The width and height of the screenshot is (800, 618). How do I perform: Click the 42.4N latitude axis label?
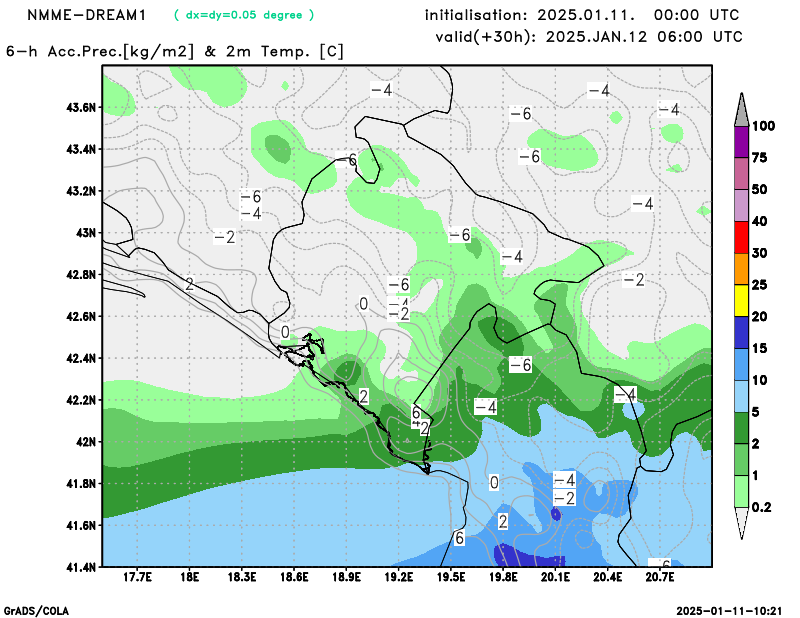(81, 358)
